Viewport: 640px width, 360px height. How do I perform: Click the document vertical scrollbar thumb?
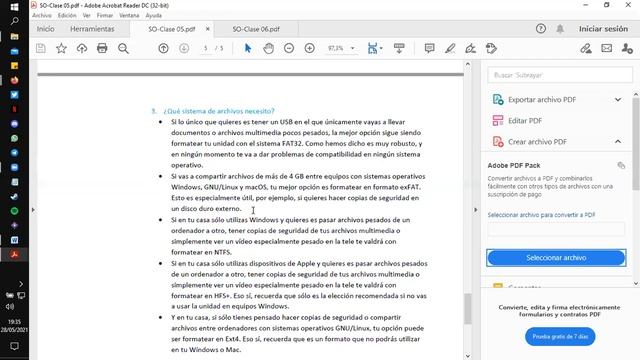pyautogui.click(x=468, y=308)
